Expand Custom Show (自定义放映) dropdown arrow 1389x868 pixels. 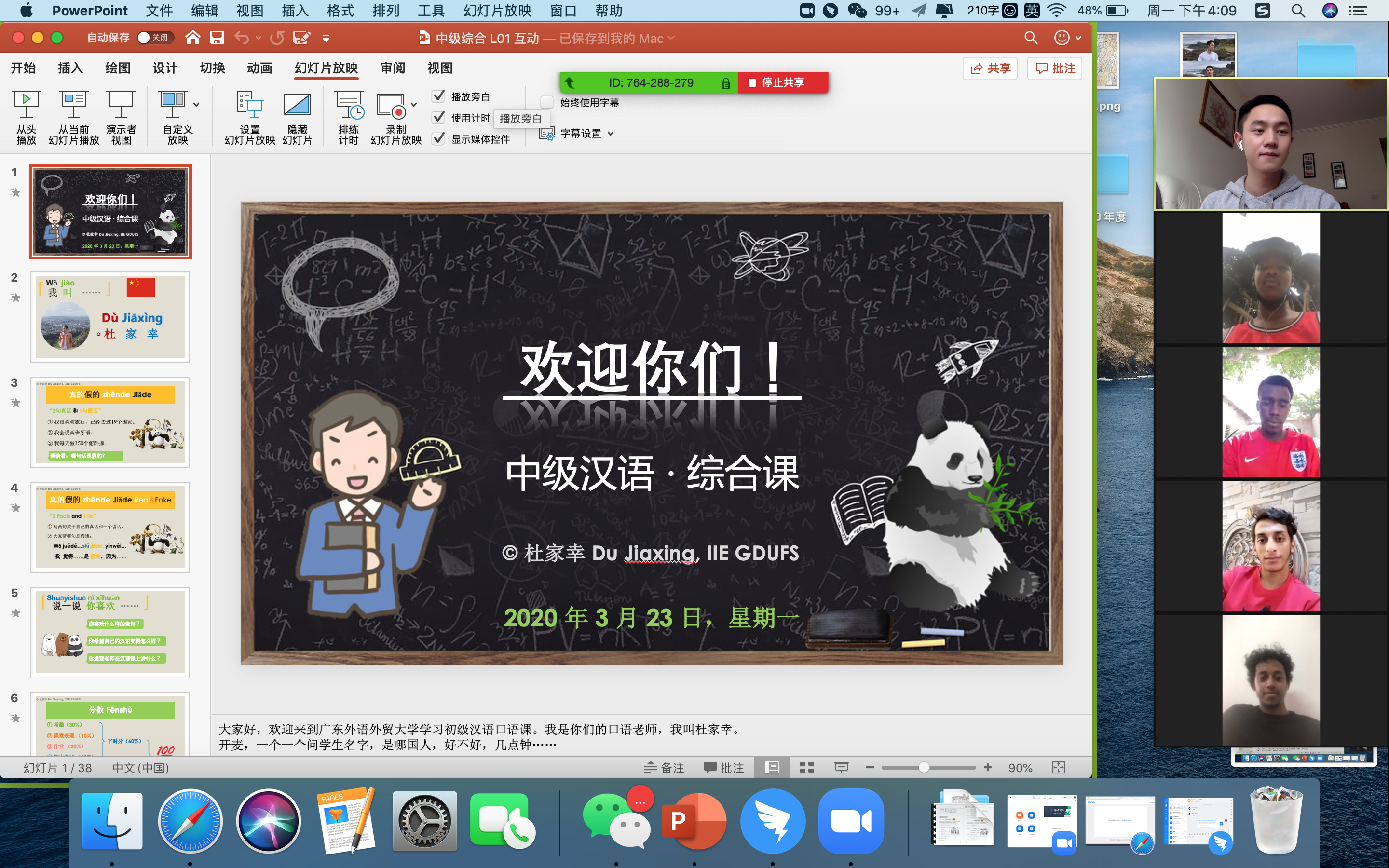(196, 105)
